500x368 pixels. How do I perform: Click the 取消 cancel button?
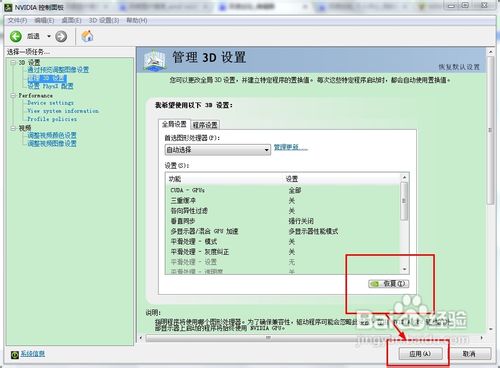coord(469,354)
